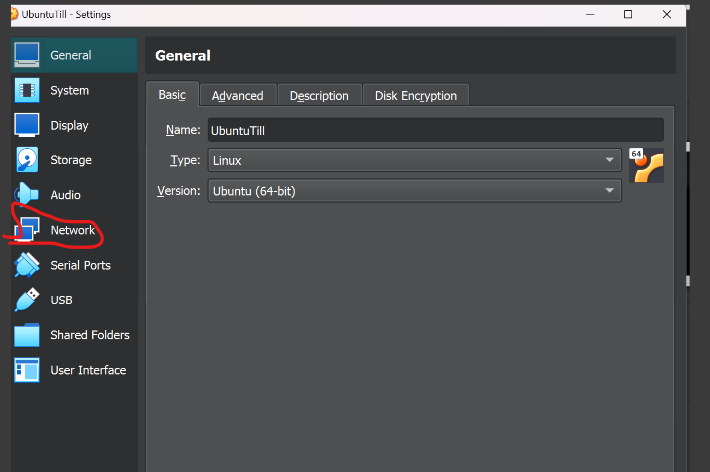Go to Audio settings label

tap(65, 195)
